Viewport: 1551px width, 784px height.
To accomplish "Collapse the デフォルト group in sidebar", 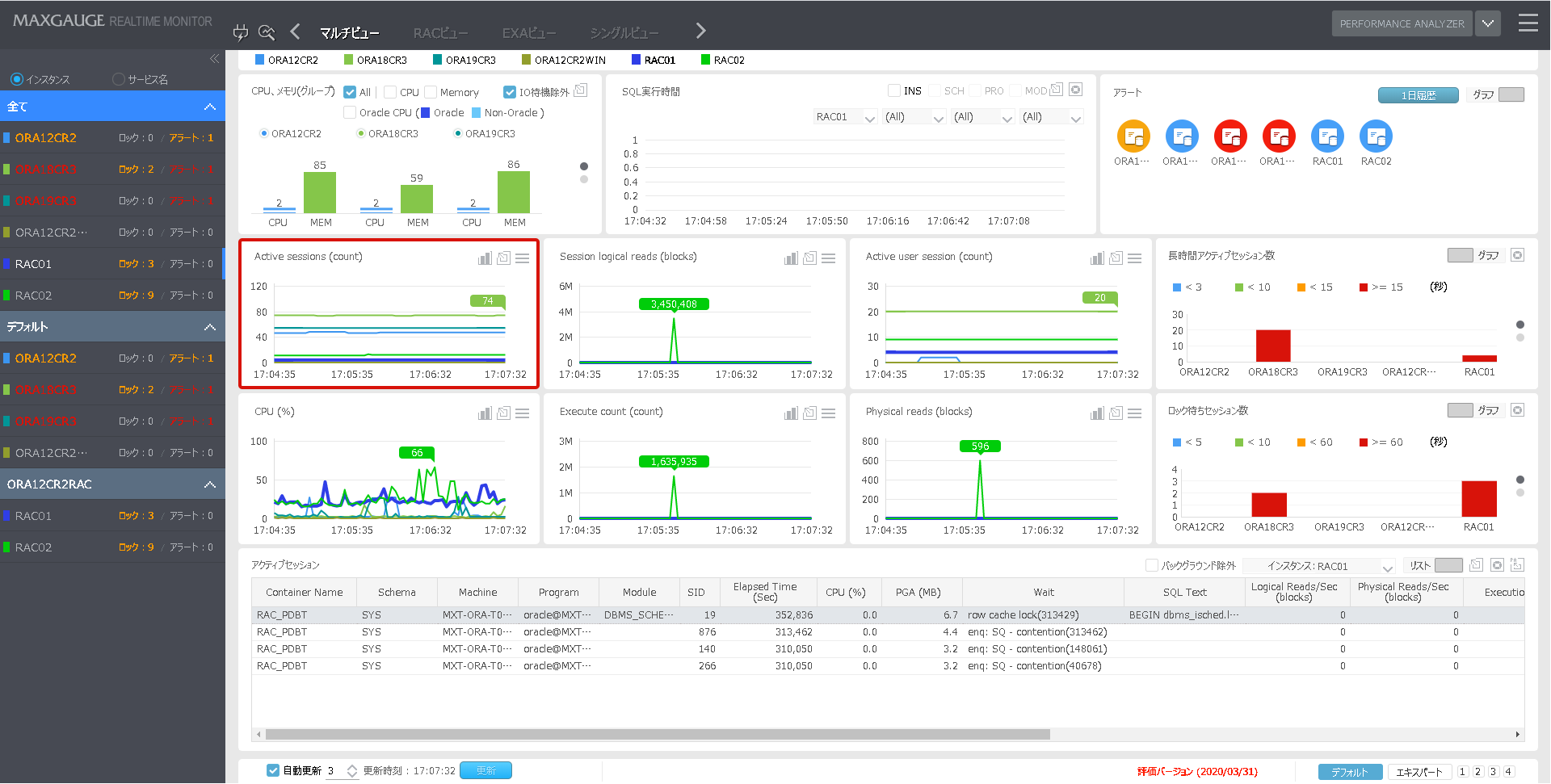I will pos(210,327).
